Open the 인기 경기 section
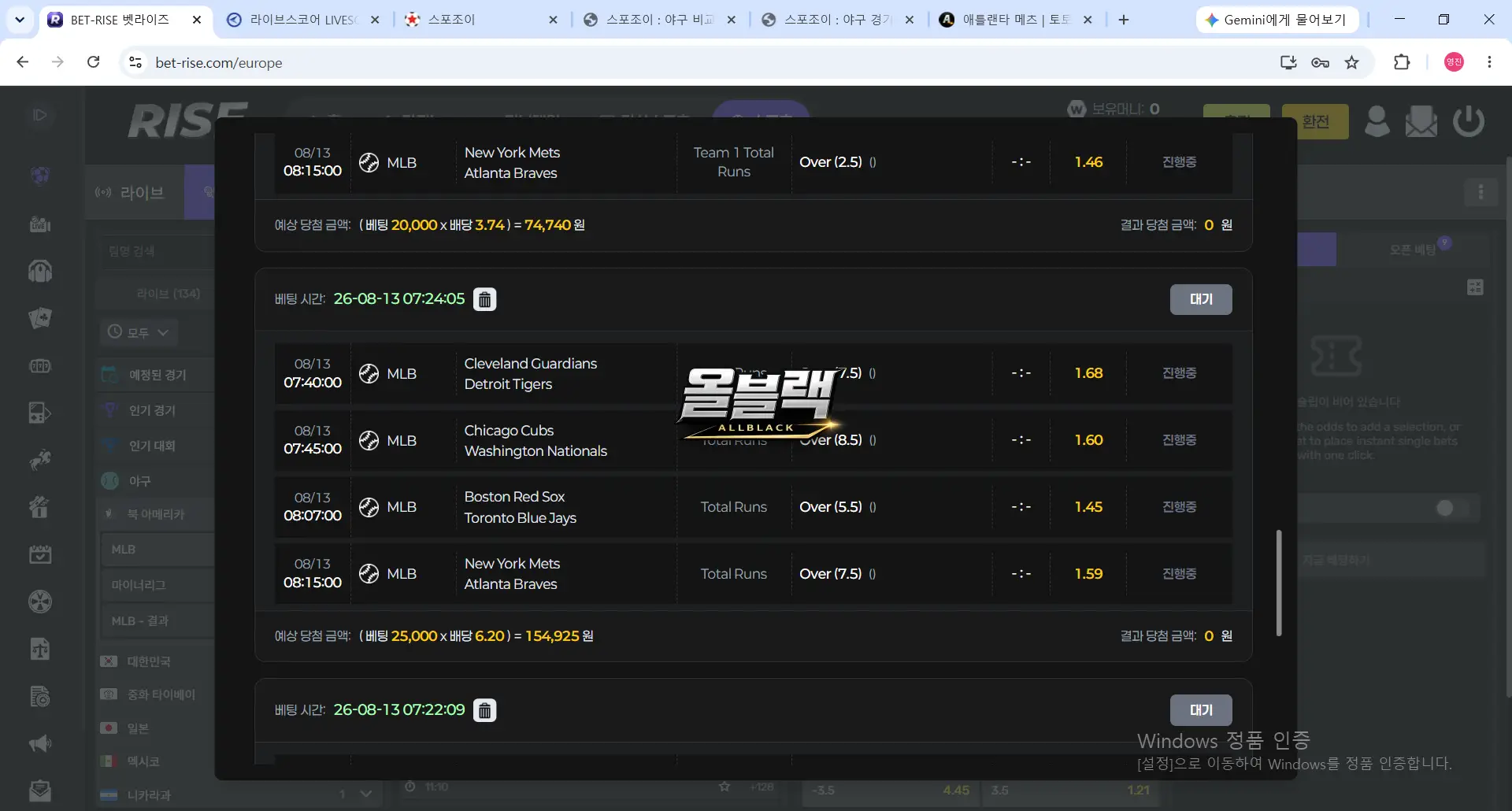Image resolution: width=1512 pixels, height=811 pixels. click(x=156, y=410)
